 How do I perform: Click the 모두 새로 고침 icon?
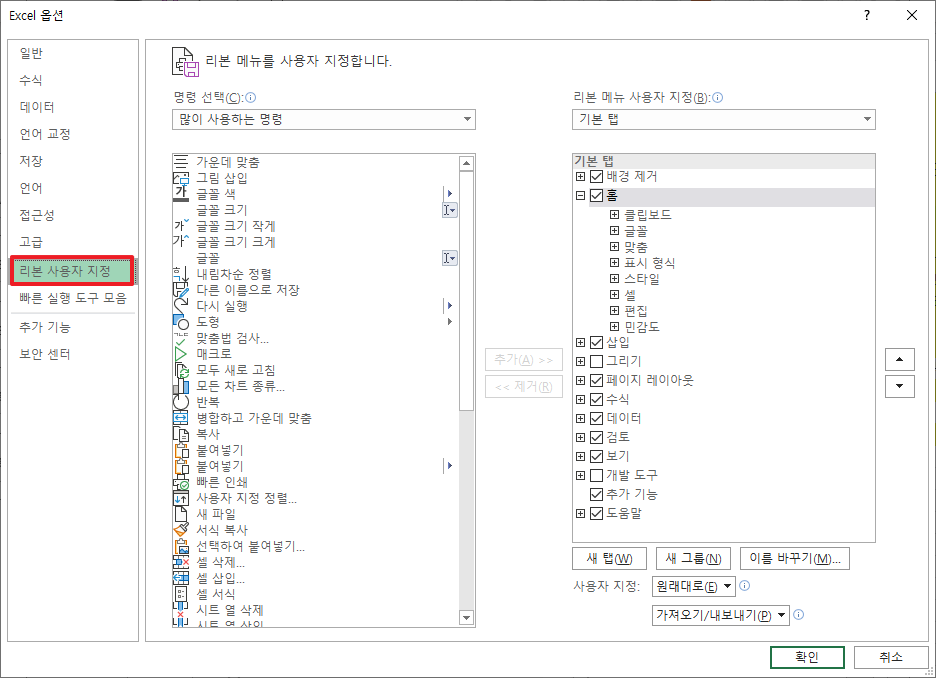click(x=181, y=370)
